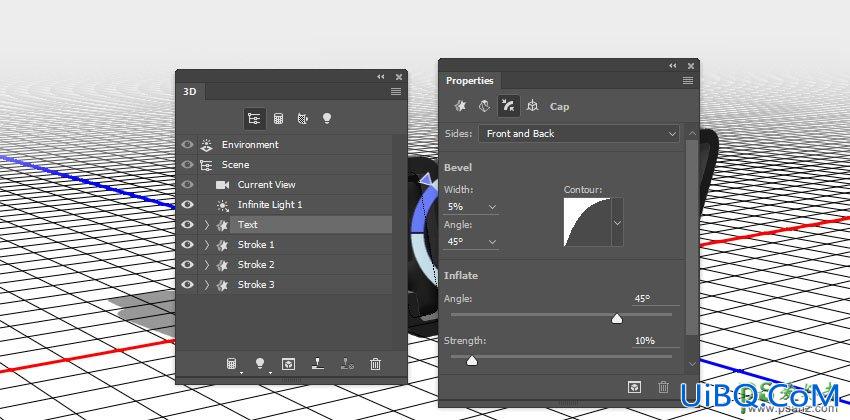Open the Coordinates properties icon
Image resolution: width=850 pixels, height=420 pixels.
[x=532, y=106]
